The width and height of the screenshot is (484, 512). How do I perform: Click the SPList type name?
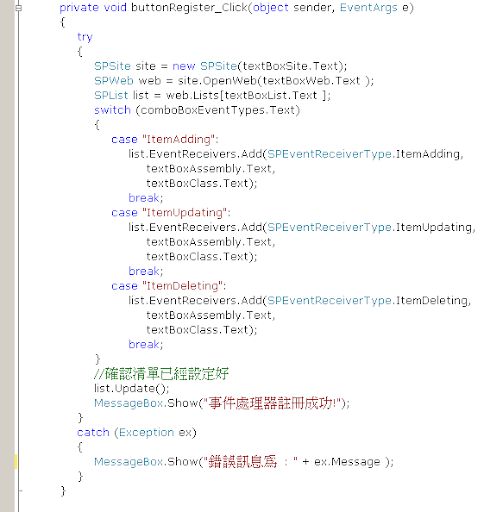(111, 95)
